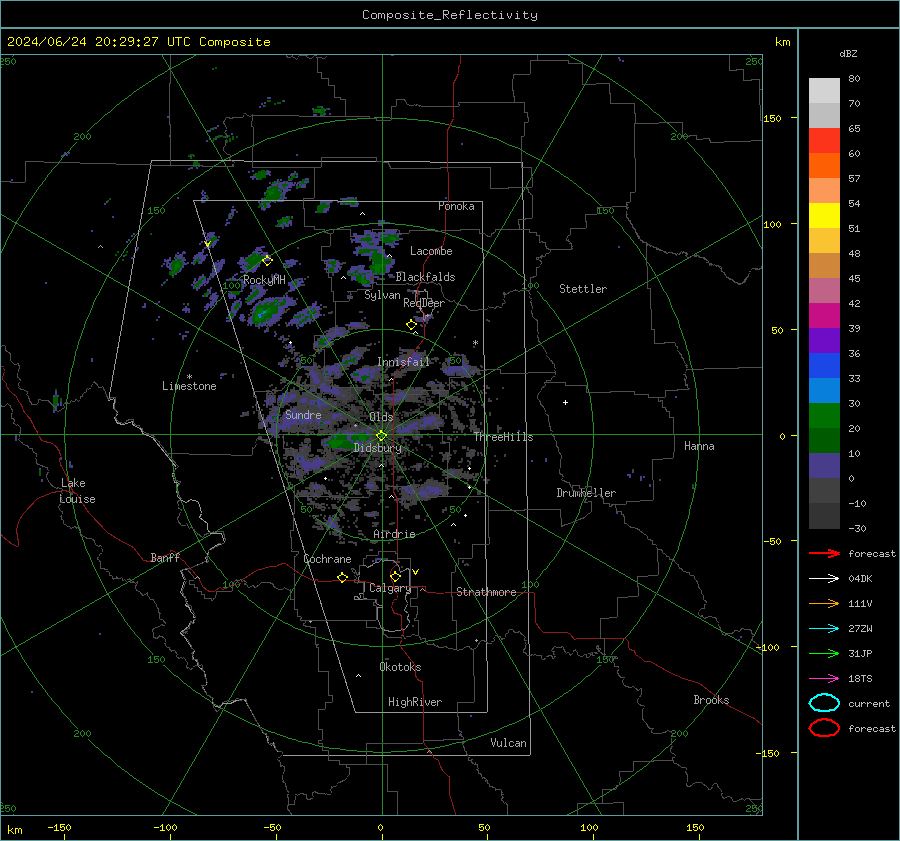The width and height of the screenshot is (900, 841).
Task: Click the Stettler label
Action: [x=583, y=289]
